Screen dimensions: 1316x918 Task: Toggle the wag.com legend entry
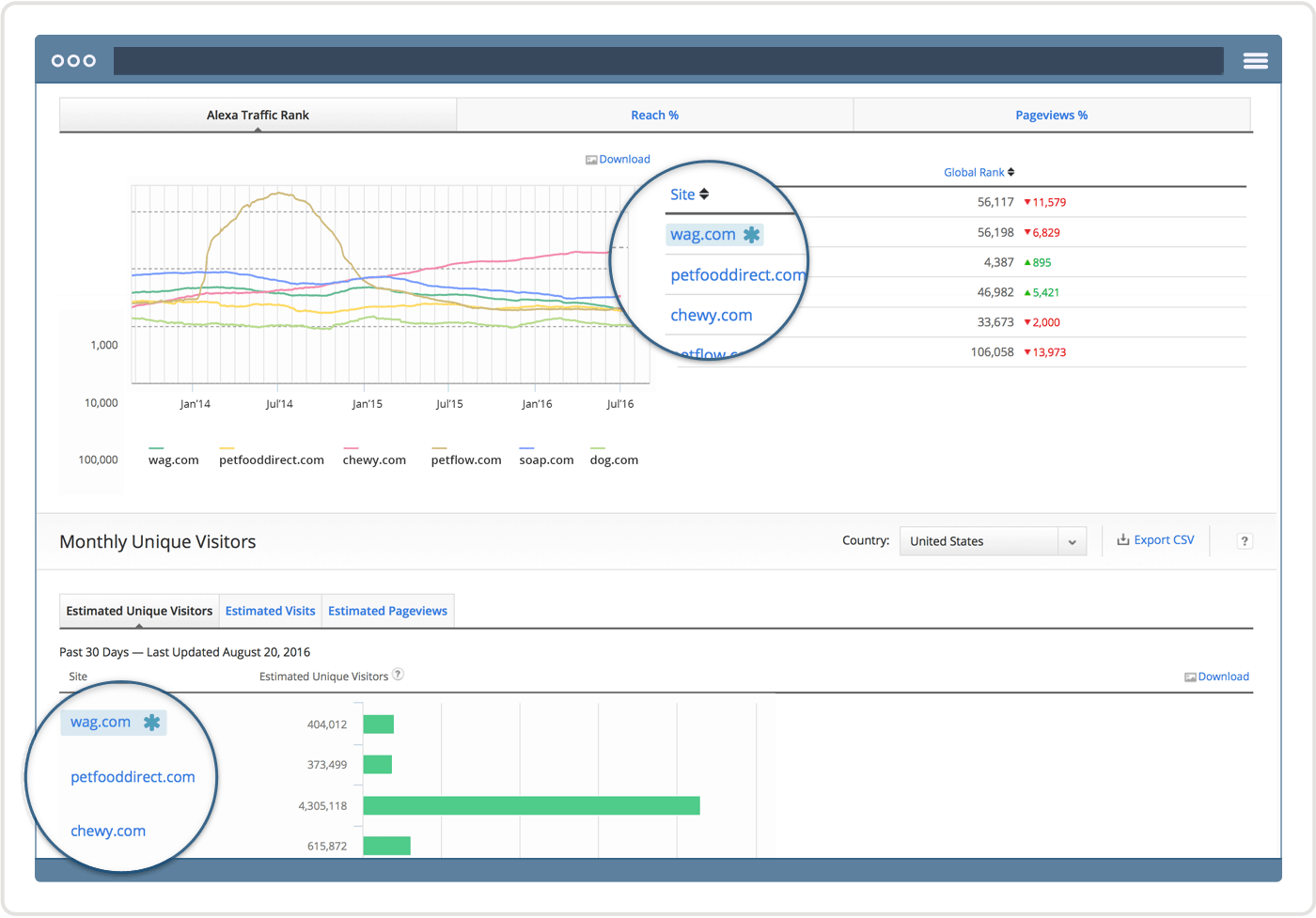pos(173,459)
